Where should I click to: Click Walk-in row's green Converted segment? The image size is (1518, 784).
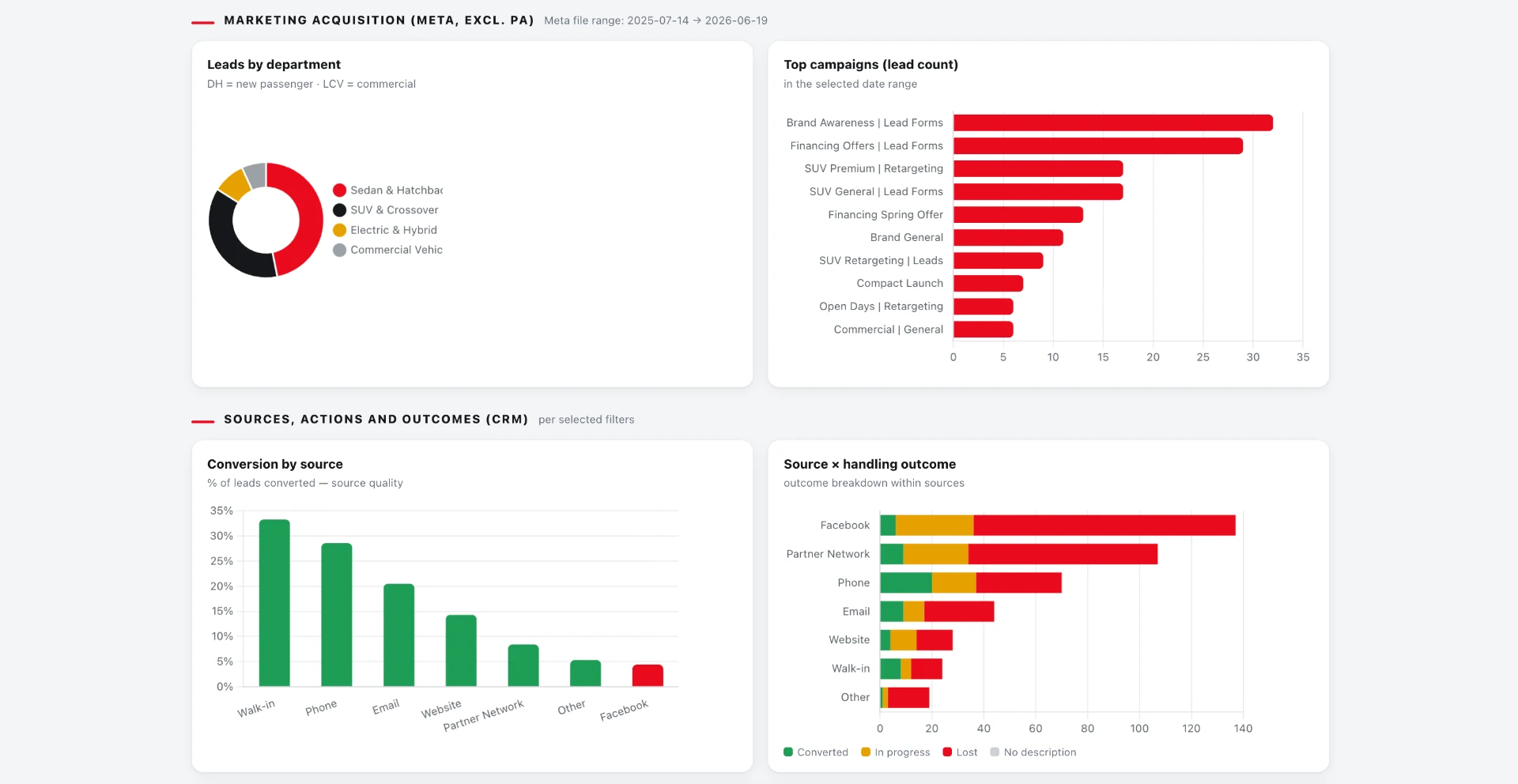[890, 669]
